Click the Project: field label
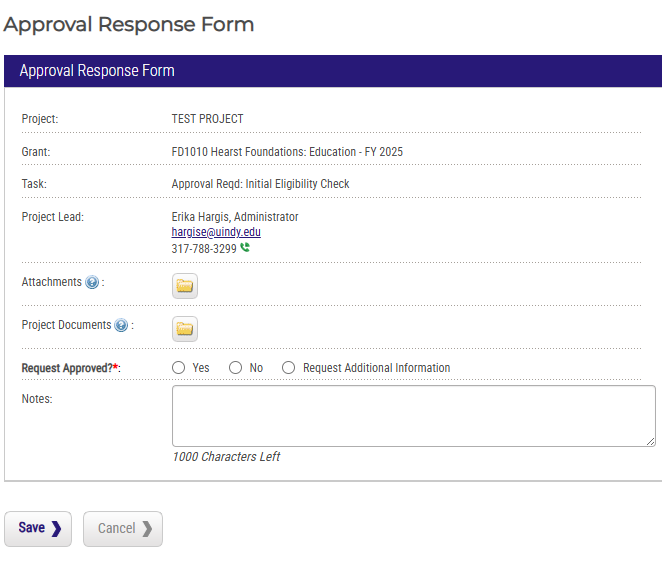The width and height of the screenshot is (662, 566). (x=40, y=119)
